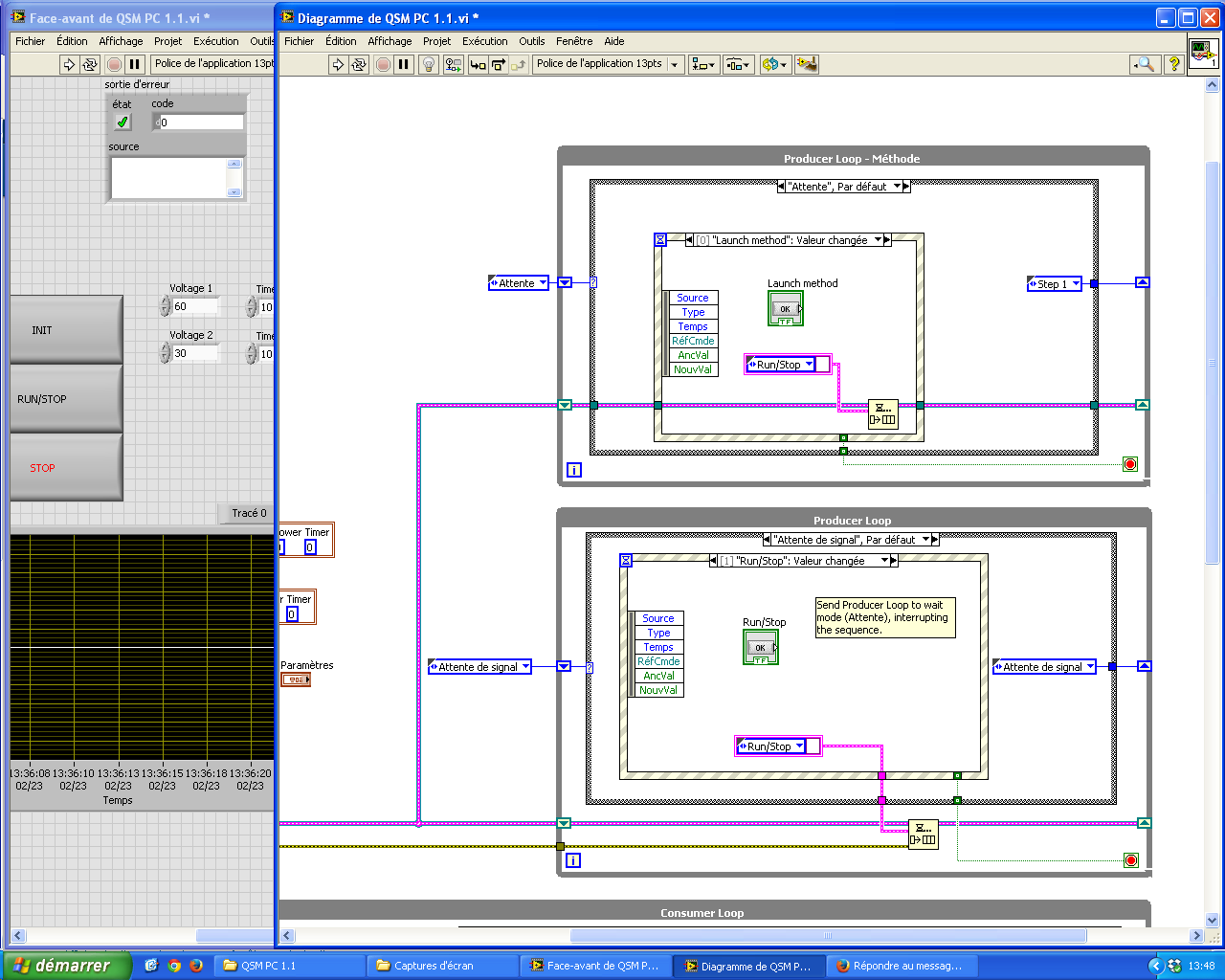Click the VI connector icon at top right
This screenshot has height=980, width=1225.
pyautogui.click(x=1204, y=53)
